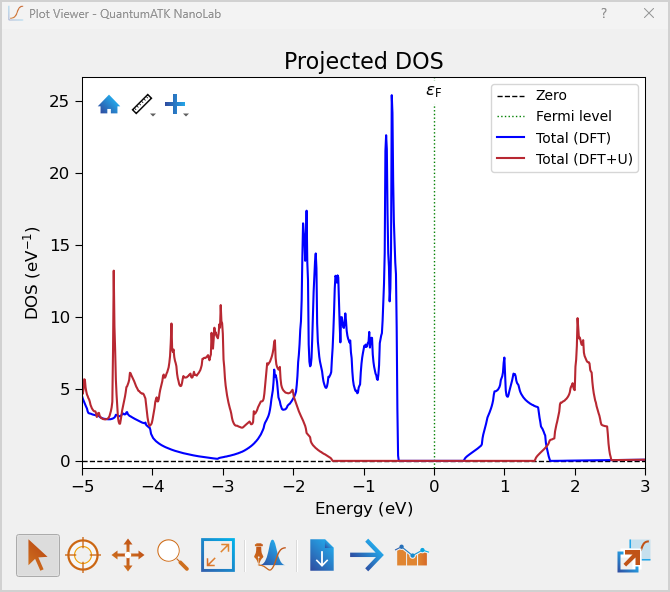Click the blue right arrow icon
The image size is (670, 592).
click(x=367, y=554)
